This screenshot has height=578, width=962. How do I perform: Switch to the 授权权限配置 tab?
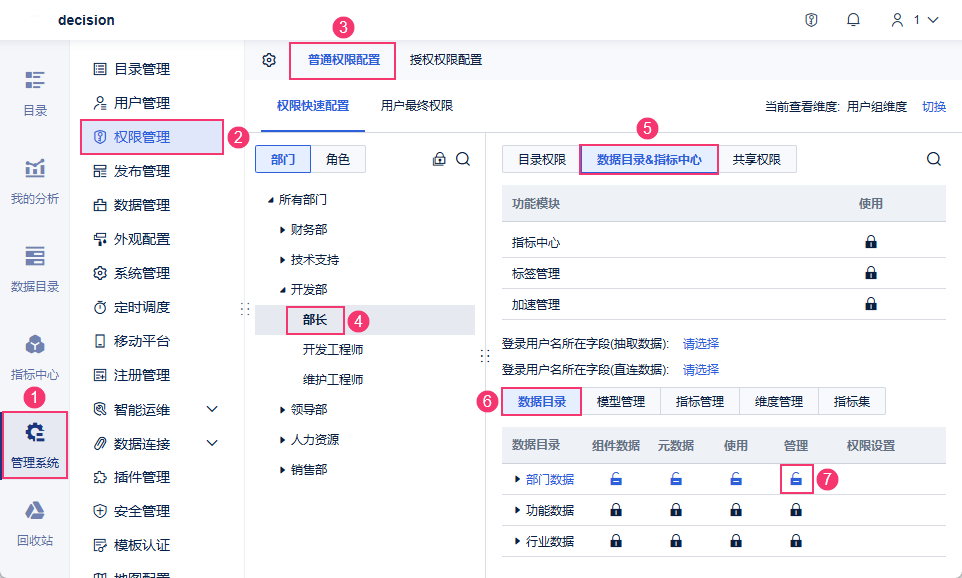pyautogui.click(x=446, y=60)
